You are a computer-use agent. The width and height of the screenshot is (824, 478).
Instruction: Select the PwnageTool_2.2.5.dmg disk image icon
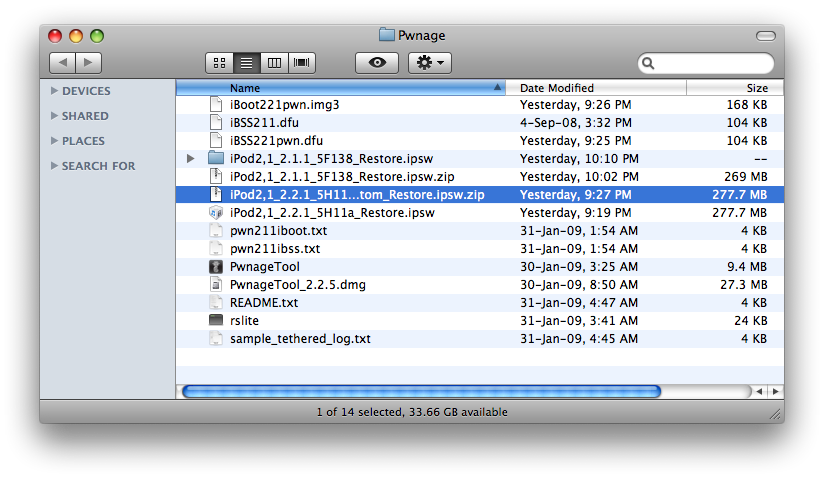(x=216, y=285)
